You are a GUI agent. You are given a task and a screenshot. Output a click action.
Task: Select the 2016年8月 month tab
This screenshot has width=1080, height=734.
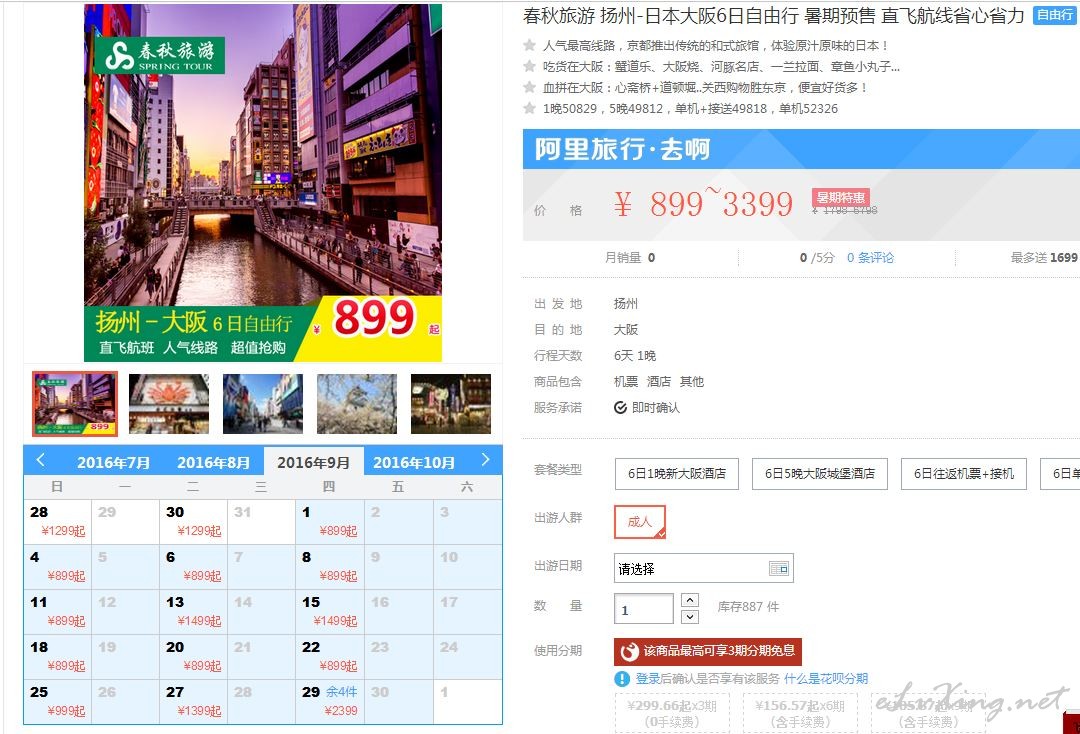click(x=213, y=463)
